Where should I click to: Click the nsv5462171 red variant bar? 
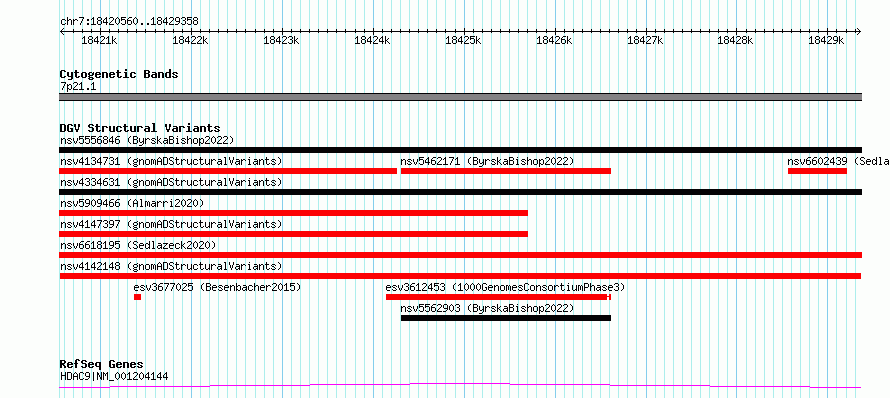pyautogui.click(x=506, y=171)
